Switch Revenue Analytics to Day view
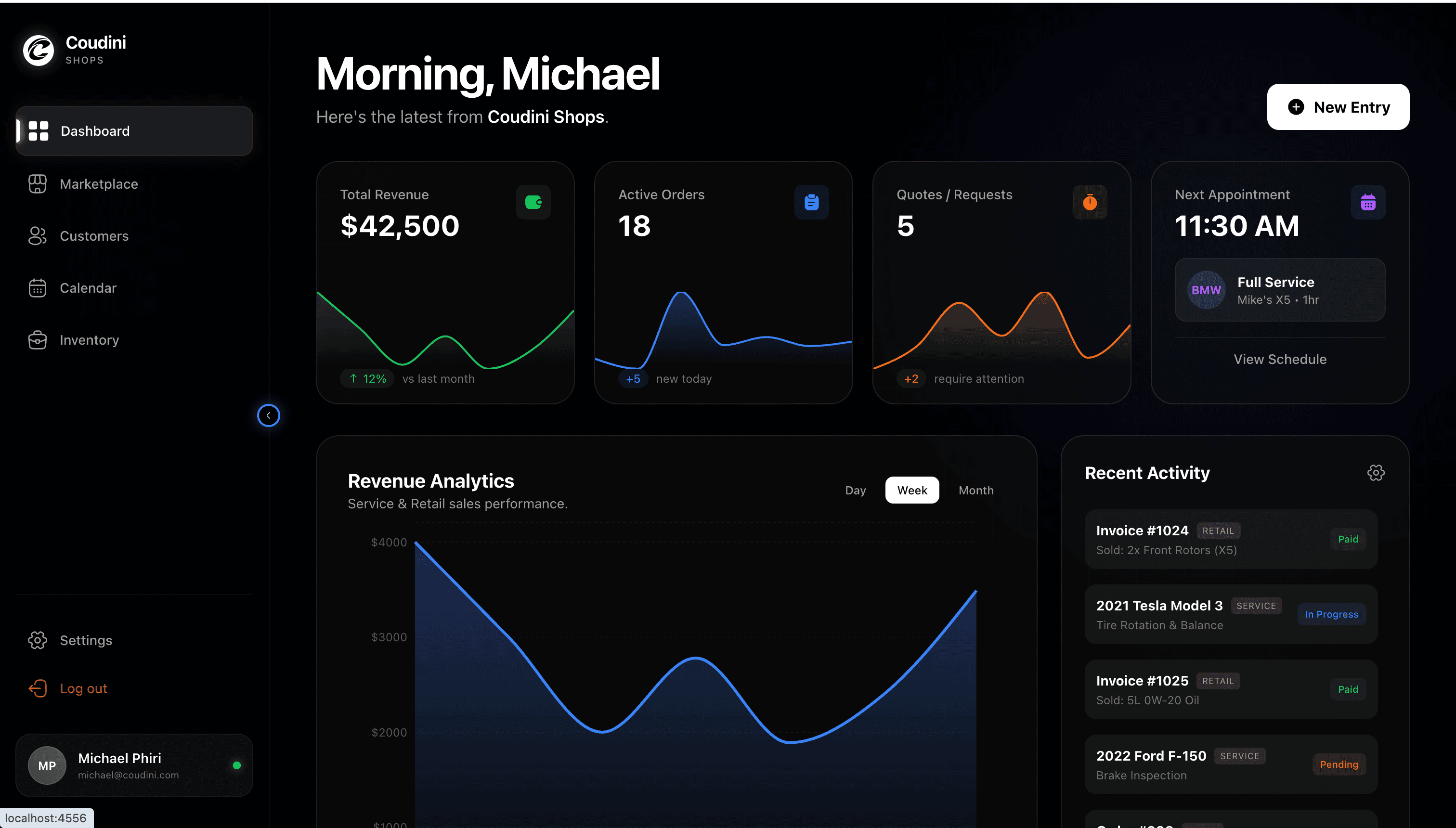Screen dimensions: 1456x828 (x=856, y=490)
